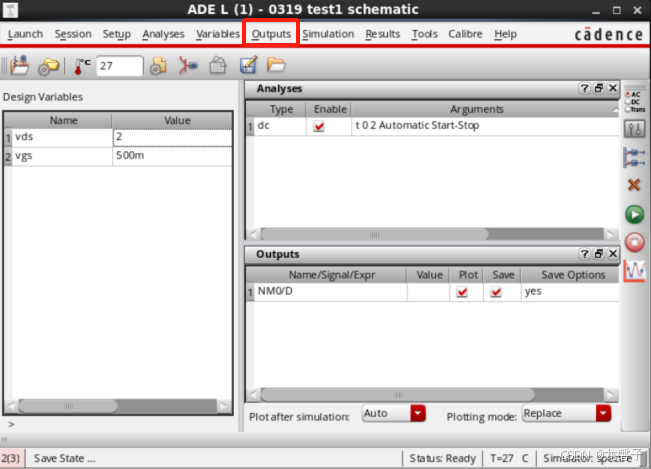Toggle the dc analysis Enable checkbox
The height and width of the screenshot is (469, 651).
click(x=319, y=126)
